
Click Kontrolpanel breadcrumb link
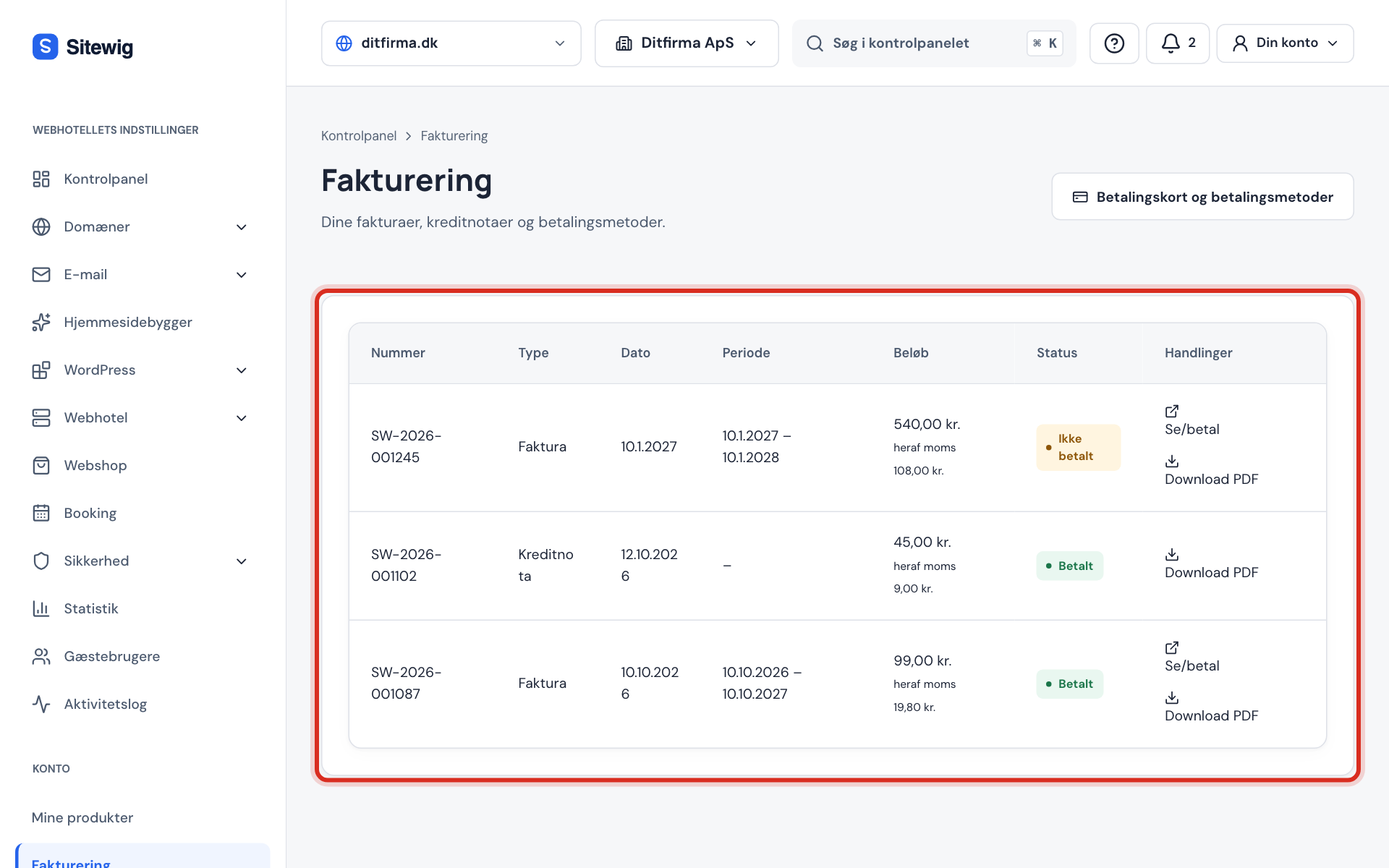click(x=359, y=136)
